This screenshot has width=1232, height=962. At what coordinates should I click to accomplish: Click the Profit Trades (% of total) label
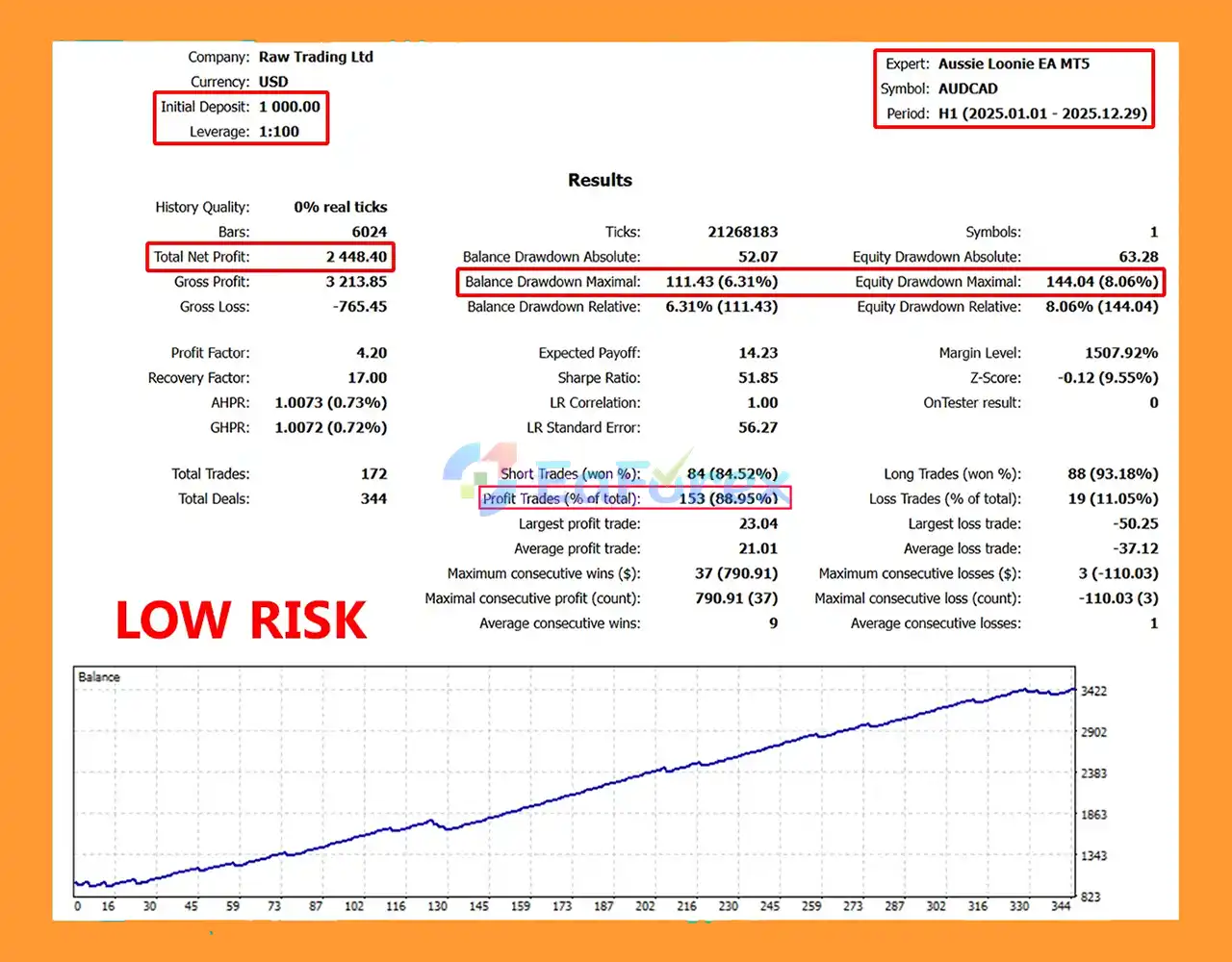coord(561,498)
